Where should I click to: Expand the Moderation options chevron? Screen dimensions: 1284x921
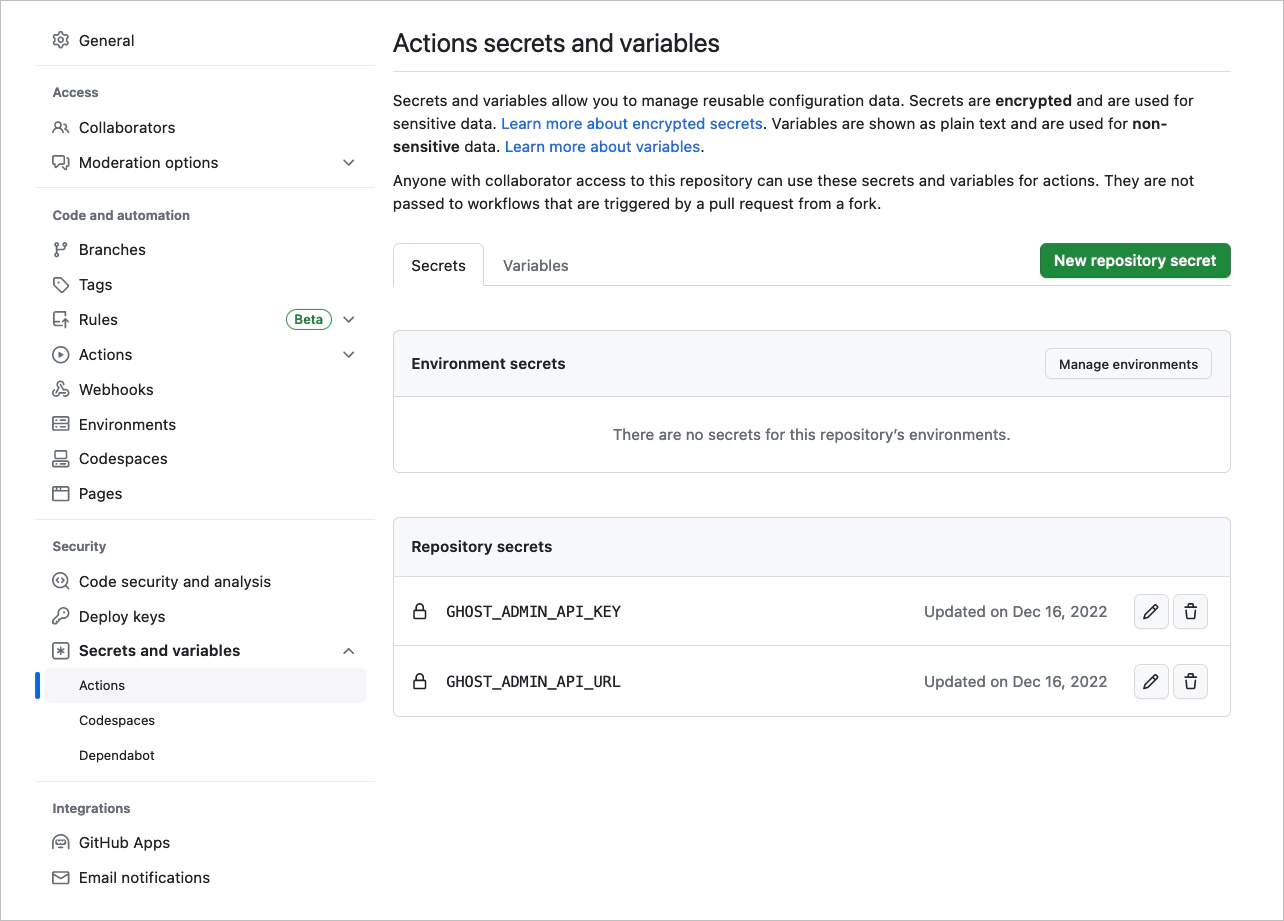[348, 163]
